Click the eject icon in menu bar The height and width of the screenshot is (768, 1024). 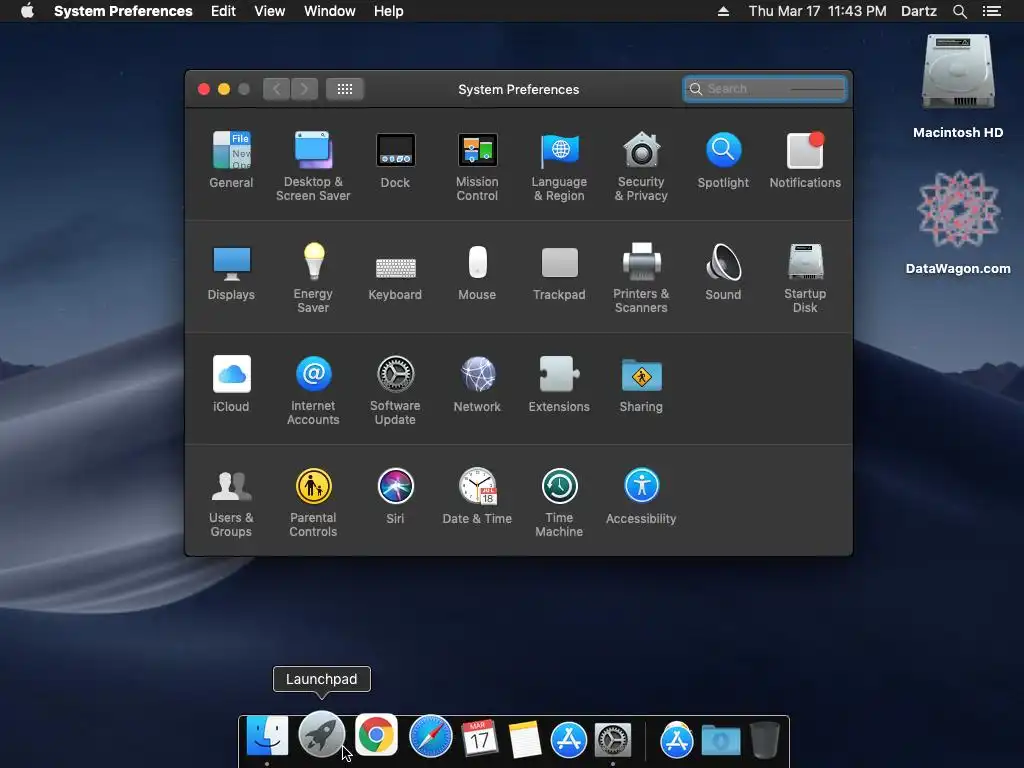click(724, 11)
